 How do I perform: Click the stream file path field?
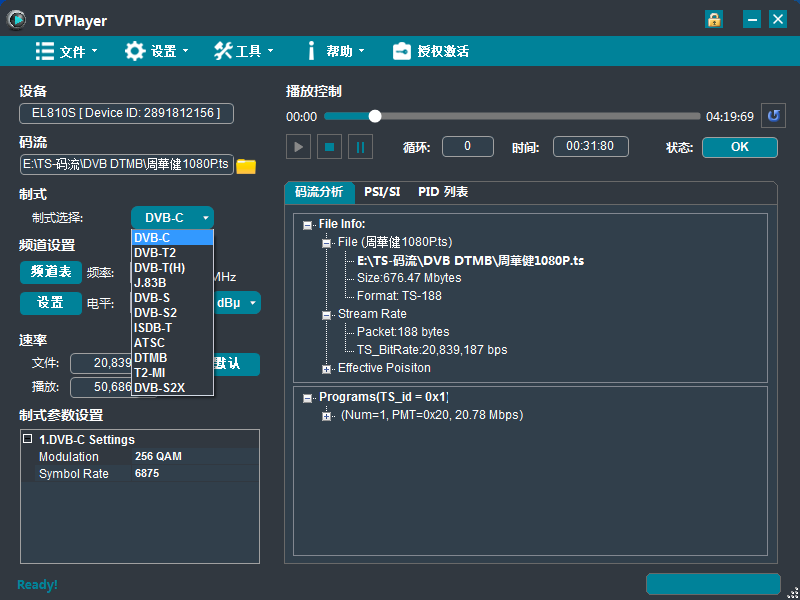click(x=127, y=165)
